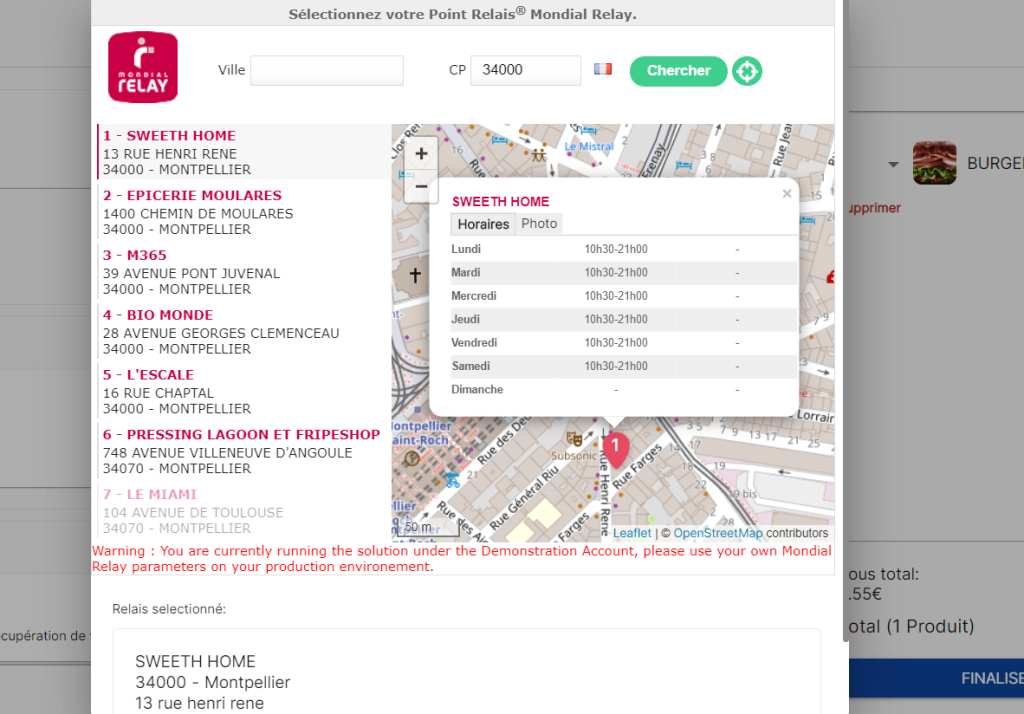Image resolution: width=1024 pixels, height=714 pixels.
Task: Click the Subsonic theatre icon on map
Action: point(574,438)
